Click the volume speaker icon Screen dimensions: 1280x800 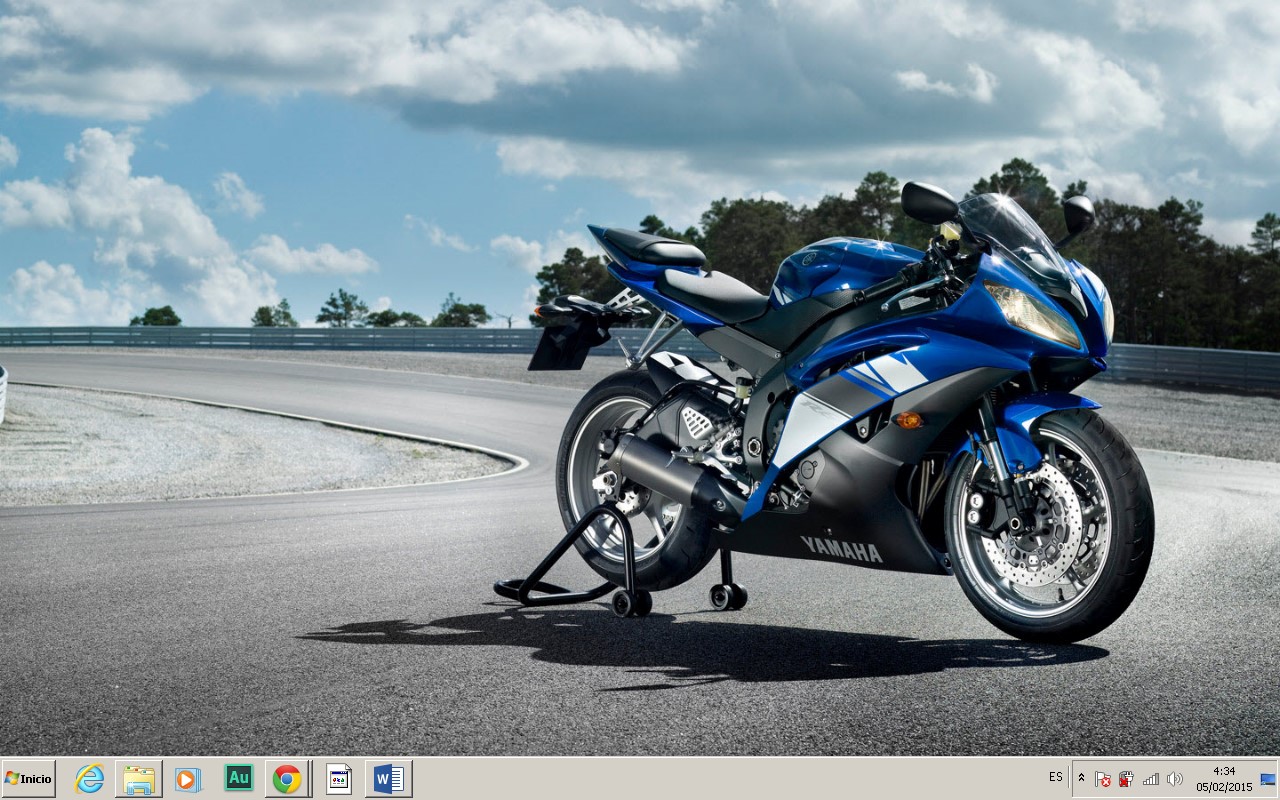point(1175,779)
